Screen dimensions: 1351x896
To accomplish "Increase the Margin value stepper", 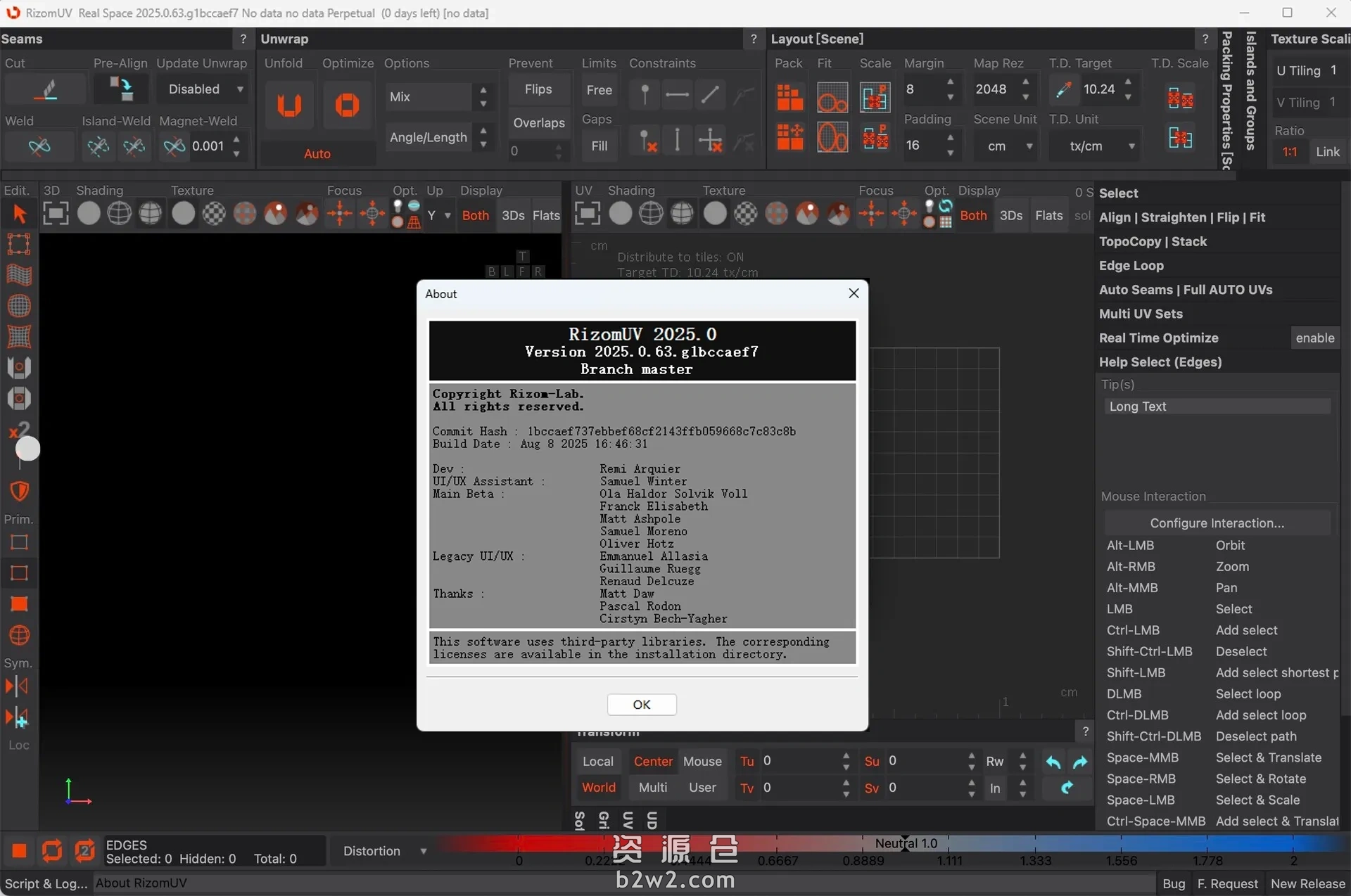I will (951, 82).
